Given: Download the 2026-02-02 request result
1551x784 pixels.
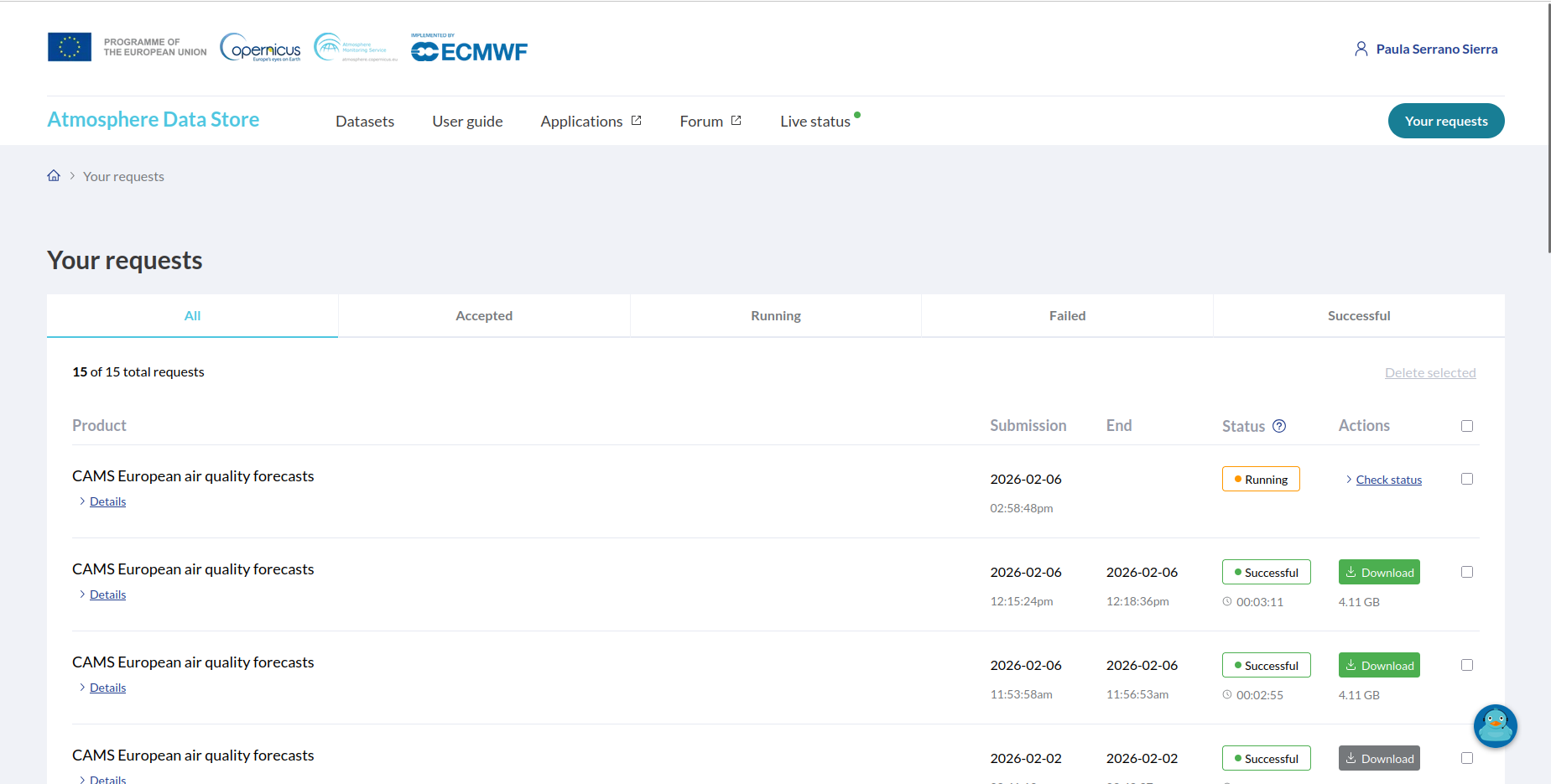Looking at the screenshot, I should [x=1379, y=758].
